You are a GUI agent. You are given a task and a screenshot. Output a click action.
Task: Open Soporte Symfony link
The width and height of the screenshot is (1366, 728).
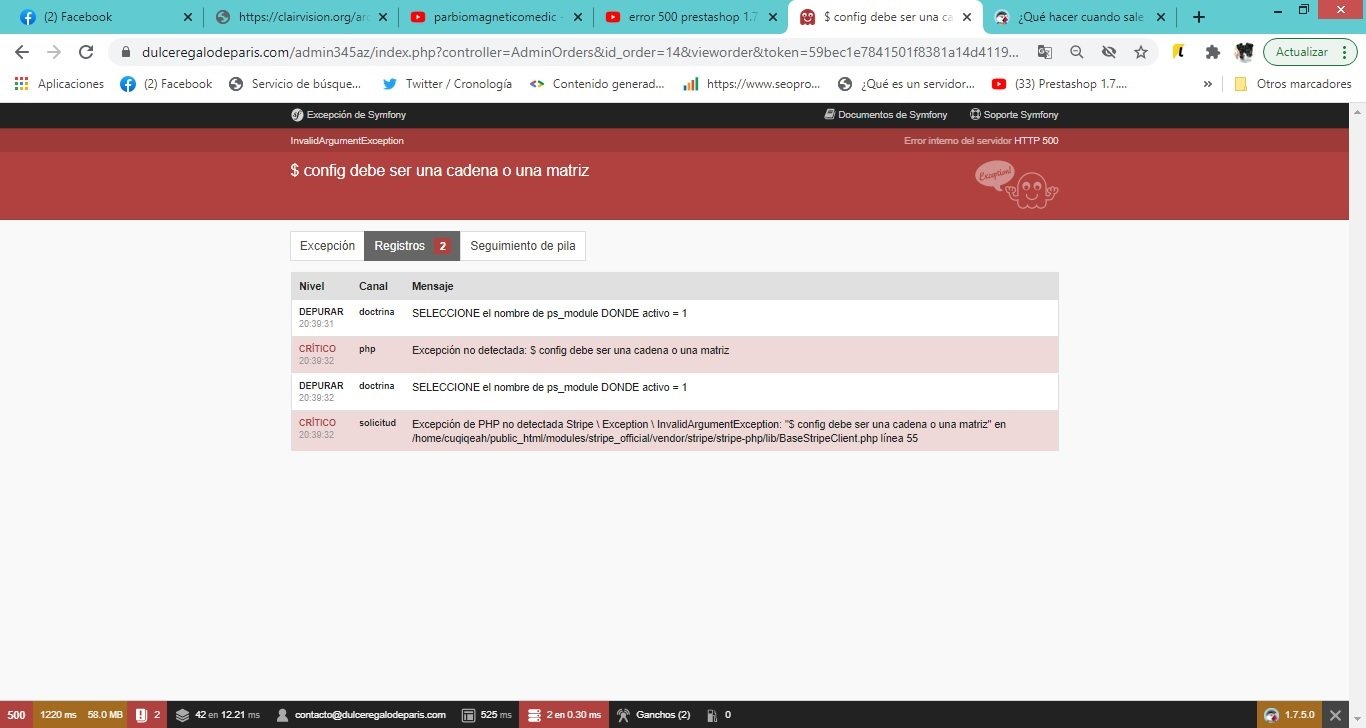pos(1014,115)
